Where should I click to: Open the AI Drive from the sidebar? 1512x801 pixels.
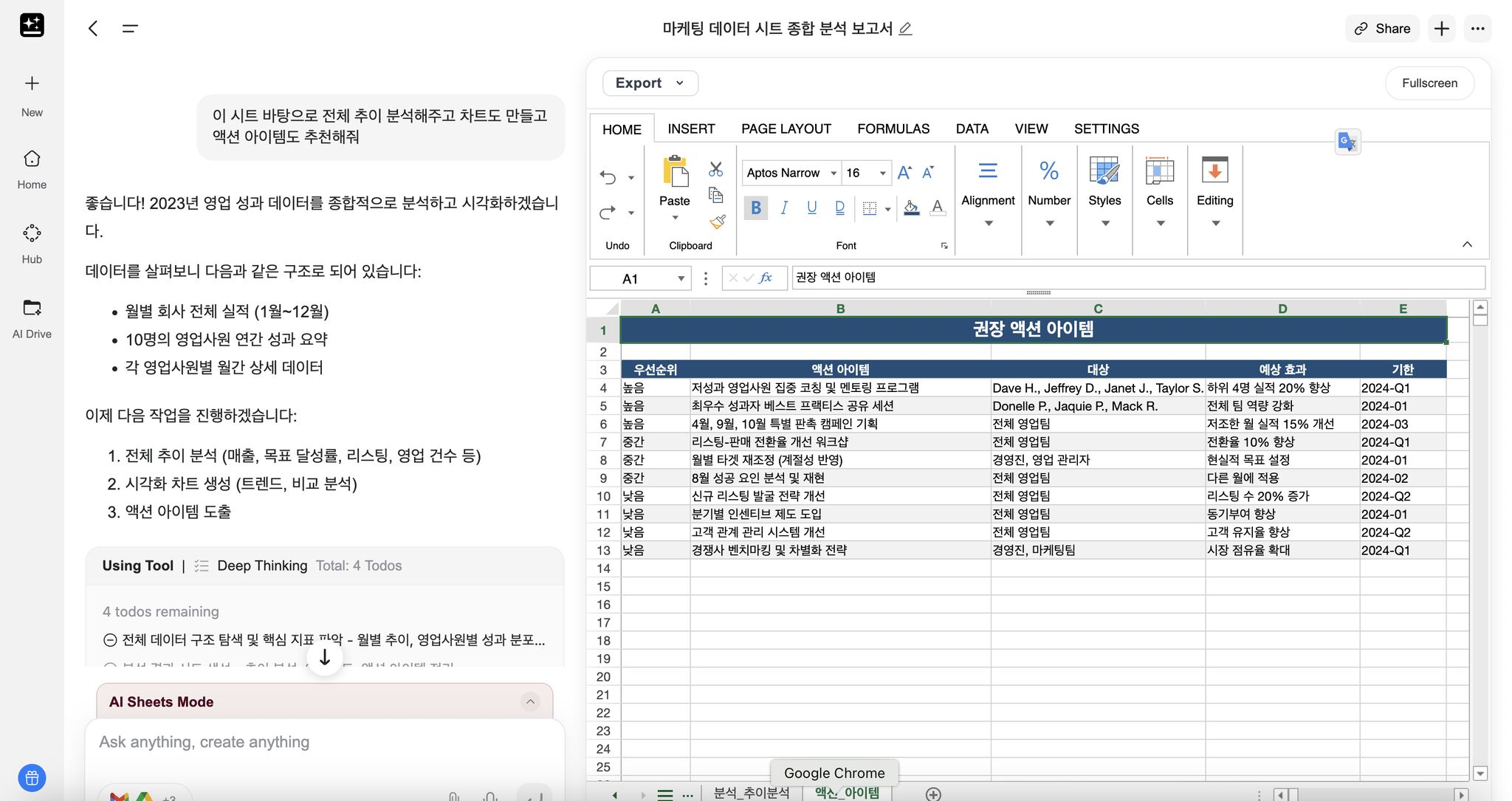31,317
